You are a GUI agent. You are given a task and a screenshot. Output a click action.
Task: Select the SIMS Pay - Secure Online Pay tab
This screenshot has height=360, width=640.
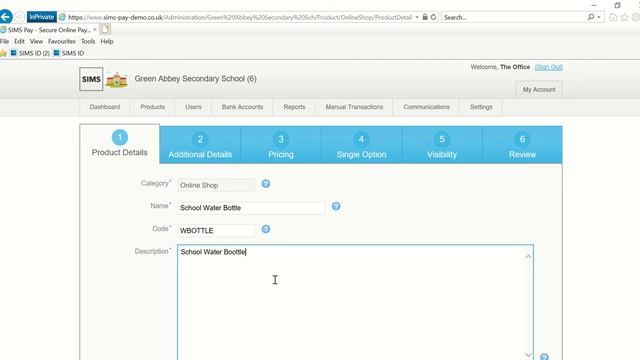48,30
